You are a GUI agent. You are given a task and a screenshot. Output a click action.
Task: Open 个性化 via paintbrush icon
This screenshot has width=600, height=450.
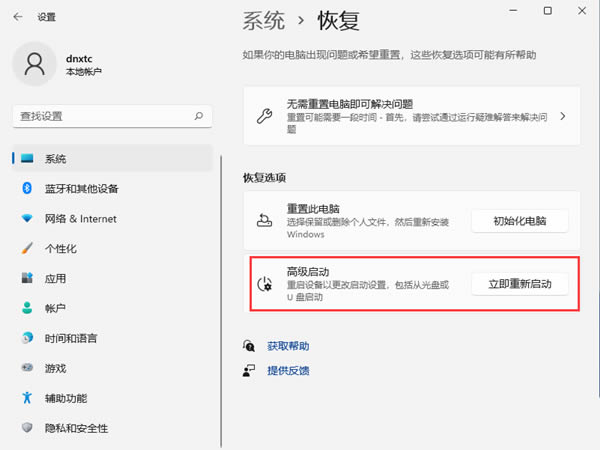pos(28,249)
